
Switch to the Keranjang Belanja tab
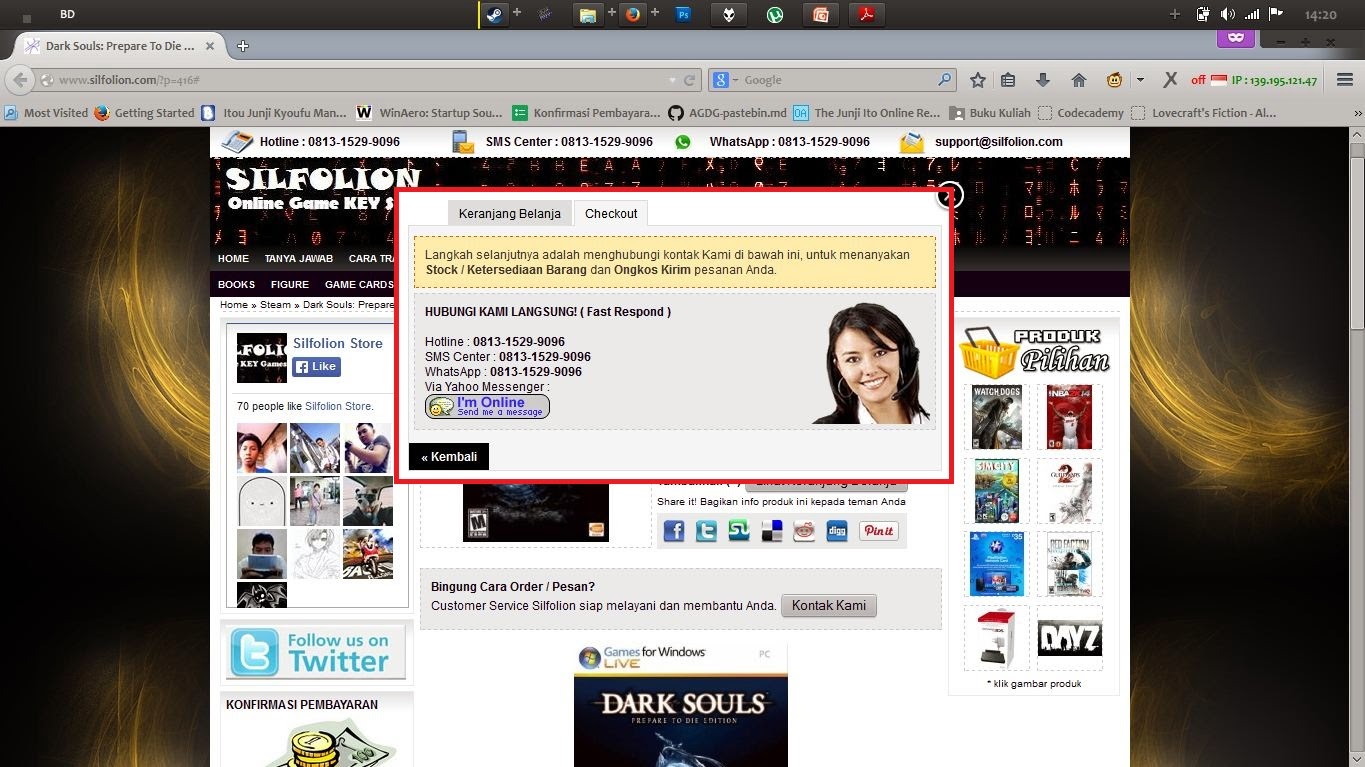click(x=510, y=213)
